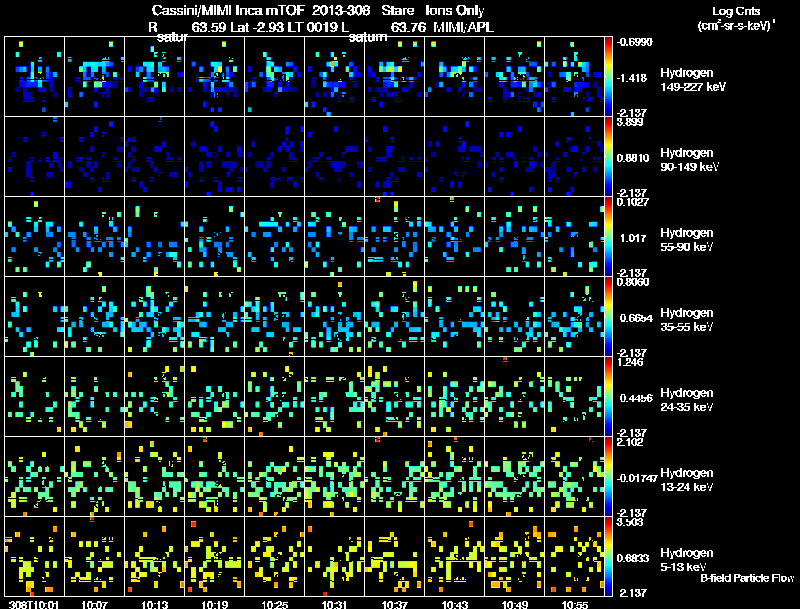Click the 'Hydrogen 13-24 keV' row label
This screenshot has width=800, height=609.
coord(687,480)
